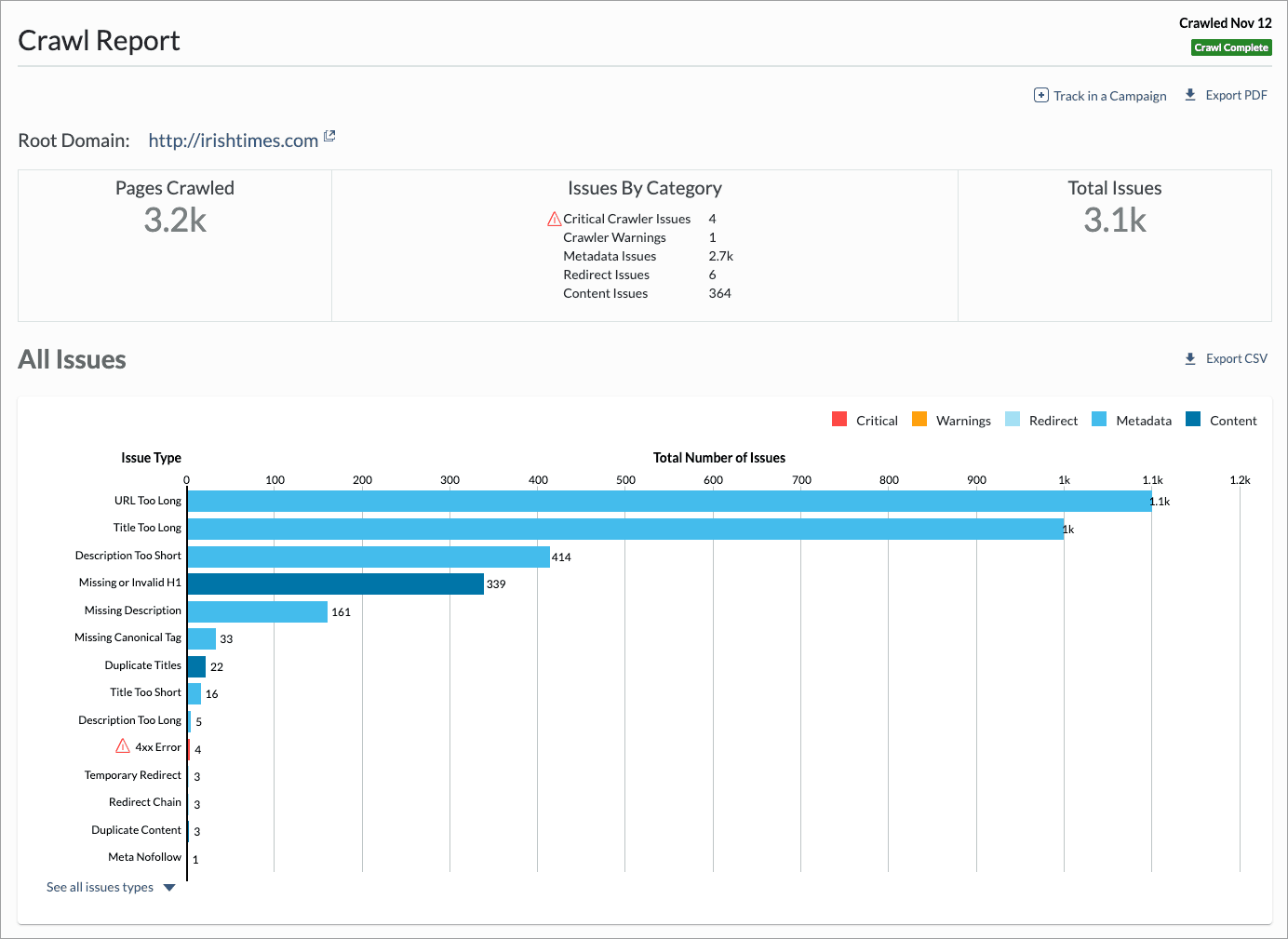Select the All Issues section heading

tap(72, 360)
